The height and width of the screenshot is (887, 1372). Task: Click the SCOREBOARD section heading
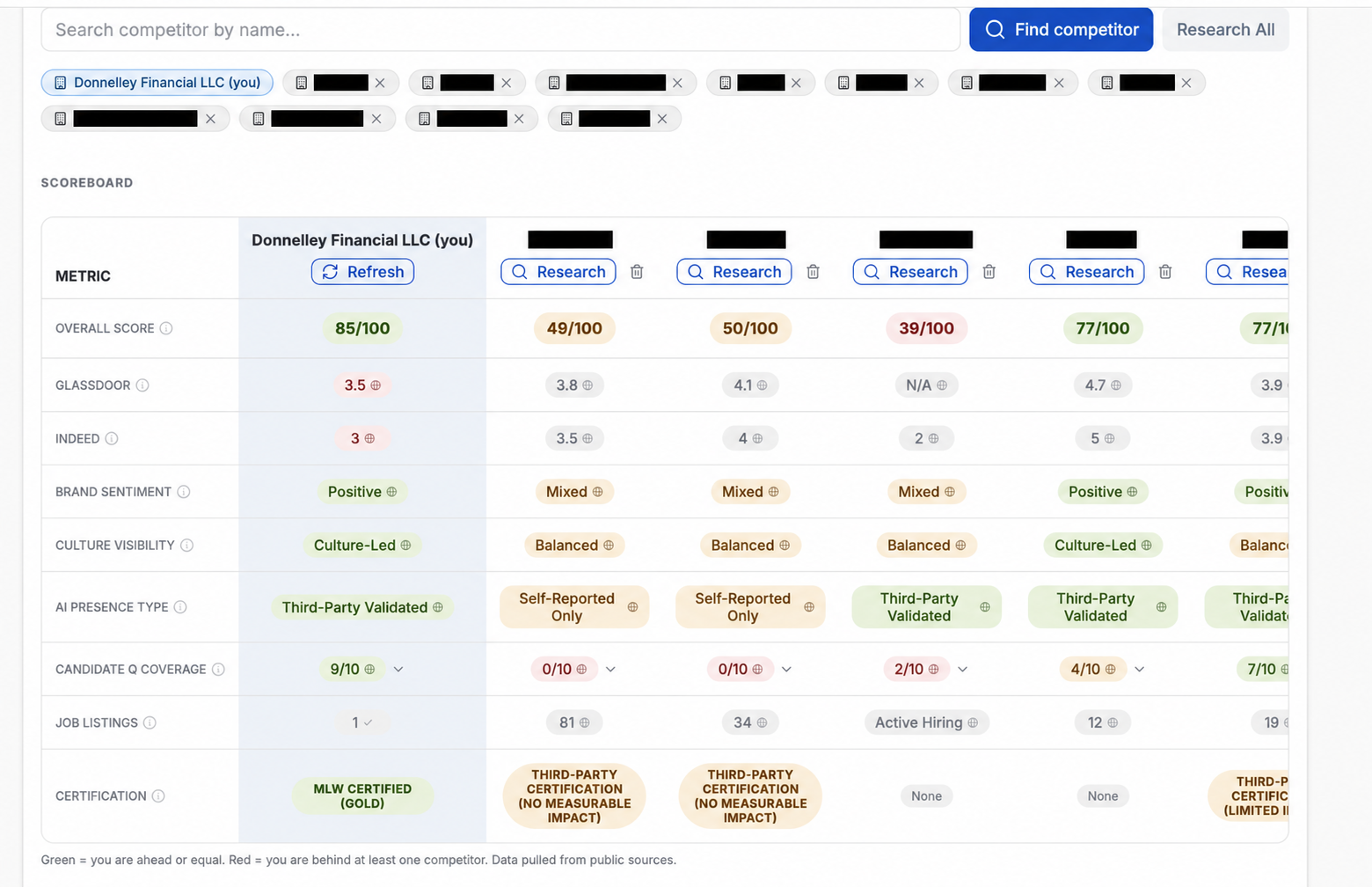87,183
